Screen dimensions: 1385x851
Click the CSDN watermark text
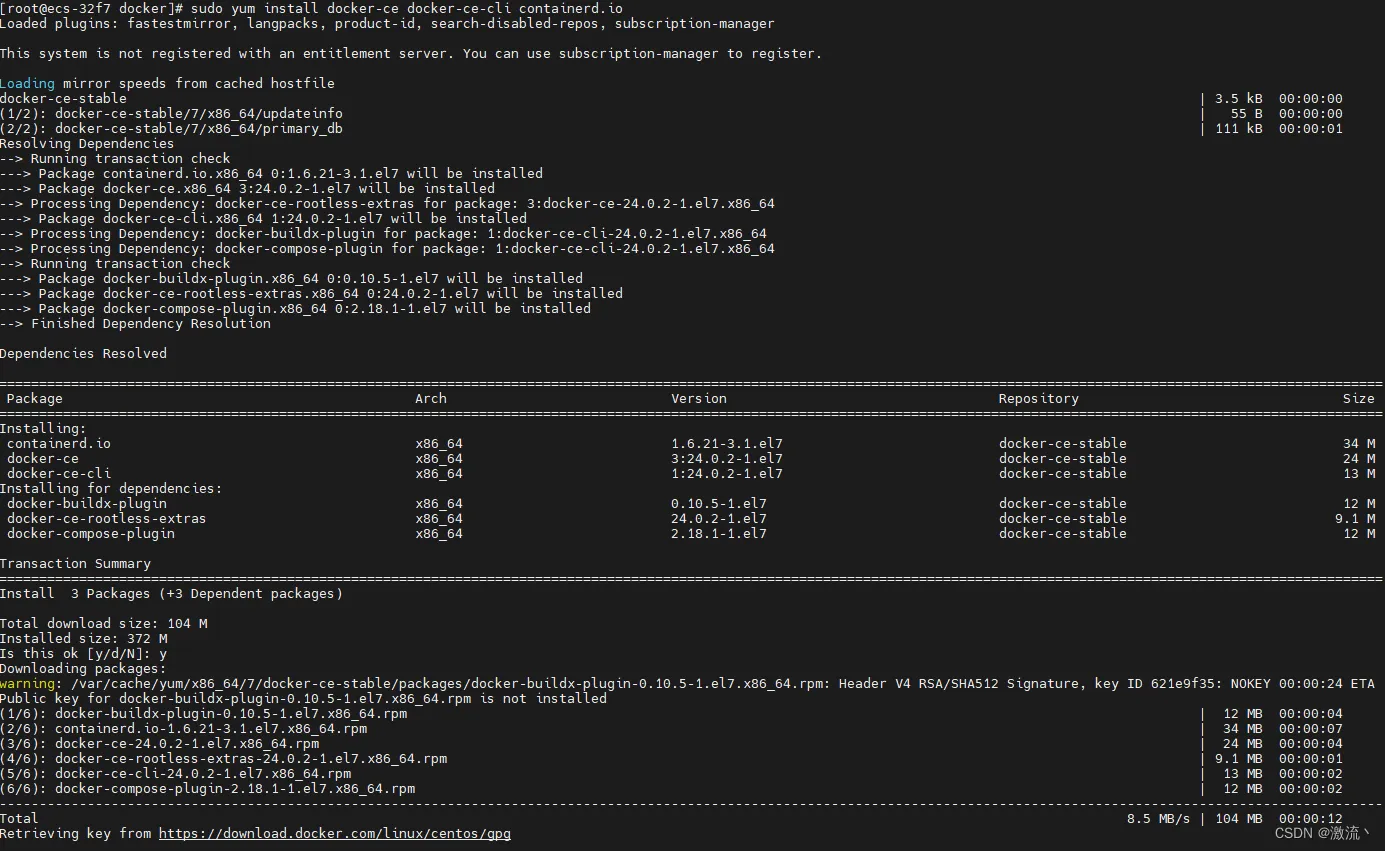point(1321,833)
